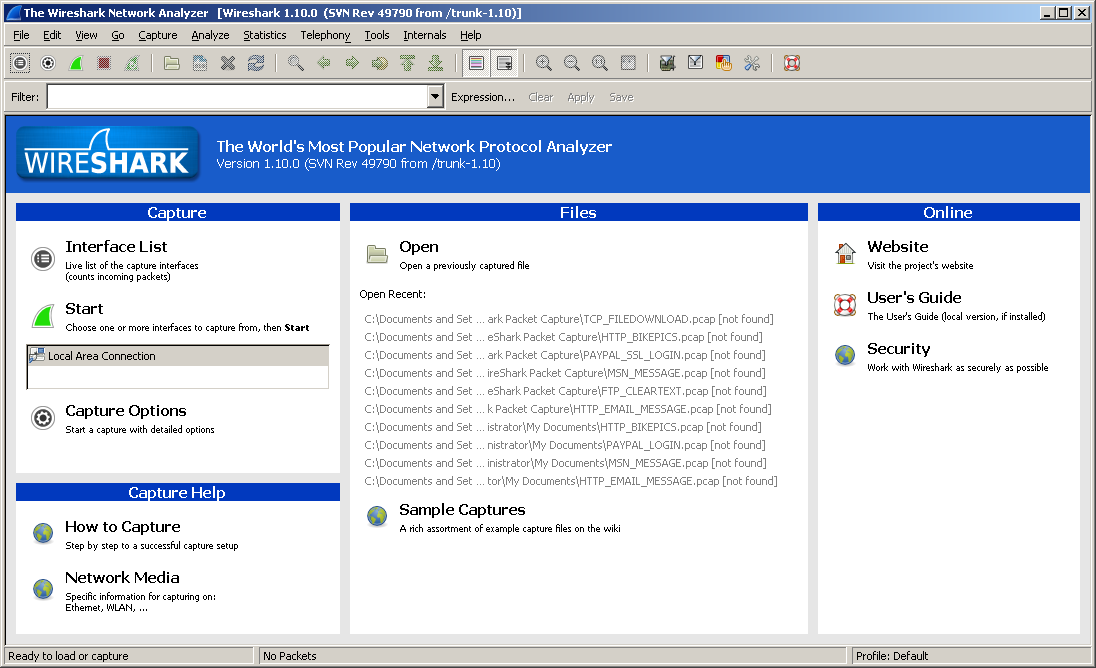Reset zoom to normal size icon

pos(600,64)
